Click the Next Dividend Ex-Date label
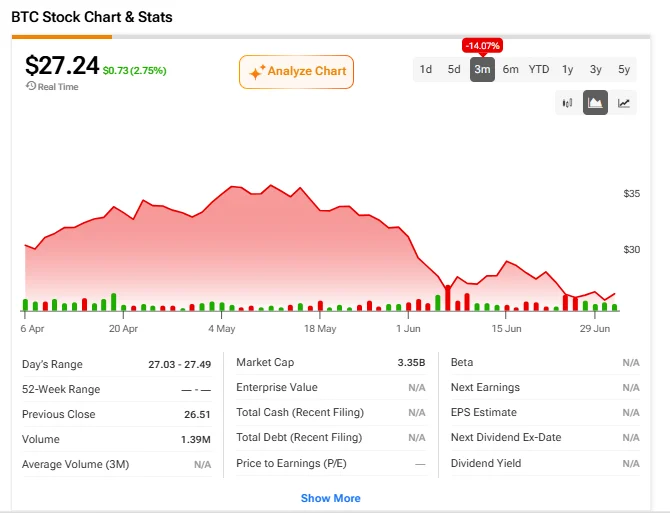 coord(506,437)
